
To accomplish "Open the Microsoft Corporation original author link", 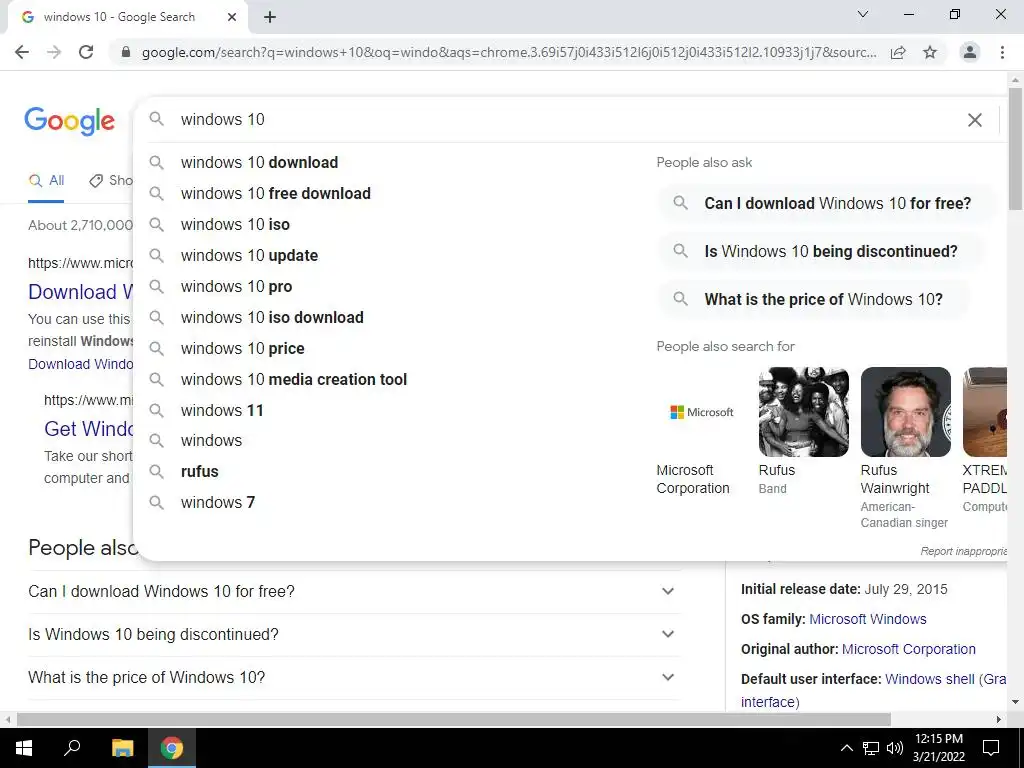I will (x=908, y=649).
